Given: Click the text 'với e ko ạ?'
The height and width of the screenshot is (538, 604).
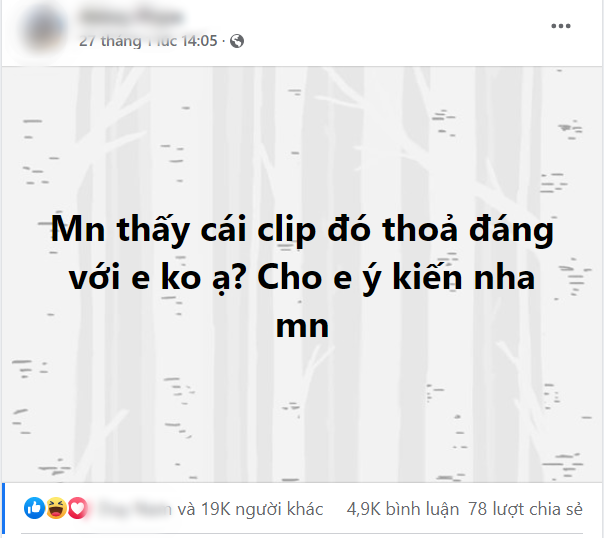Looking at the screenshot, I should point(156,278).
